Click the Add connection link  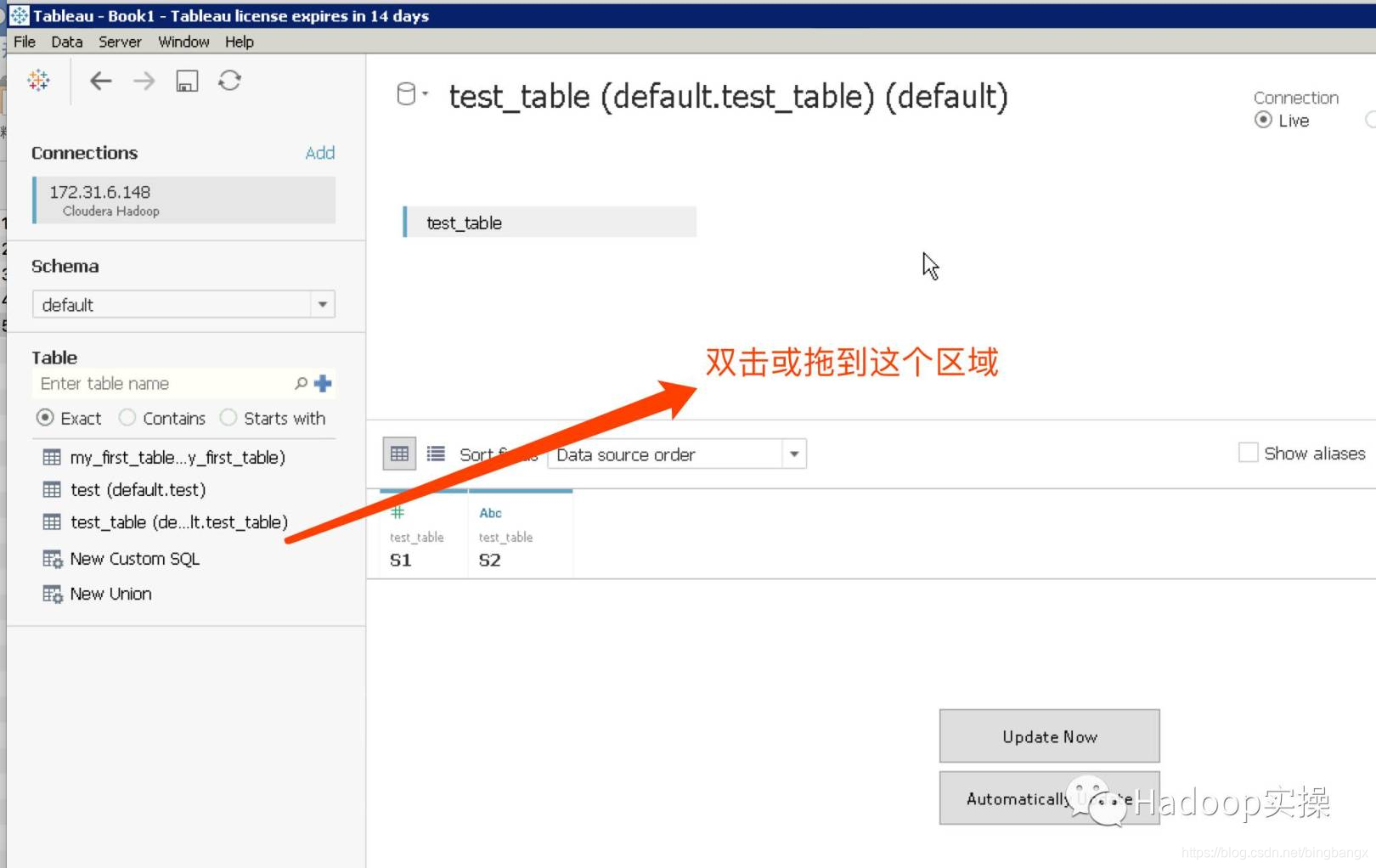(x=320, y=153)
